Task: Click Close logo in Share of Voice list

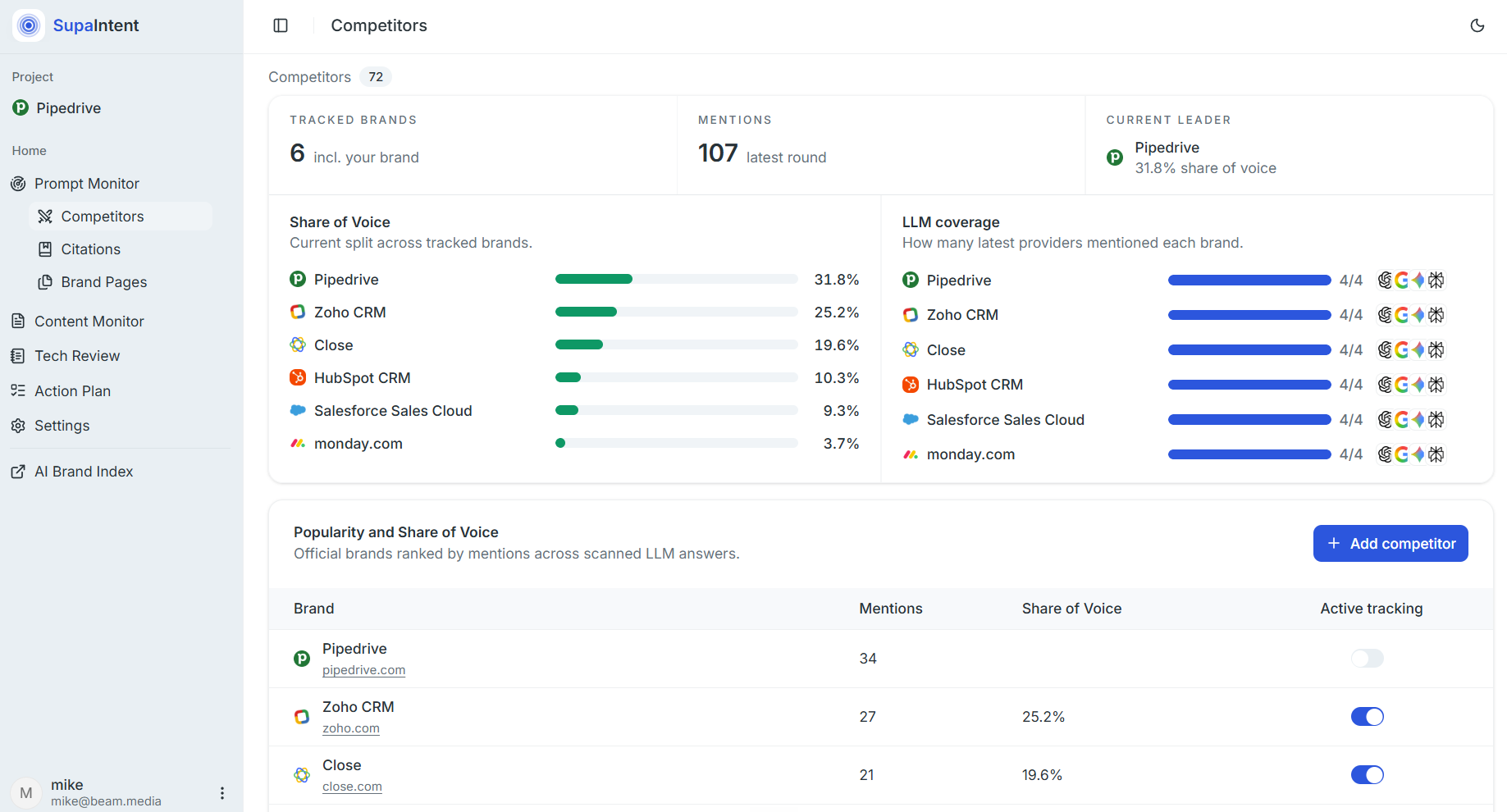Action: point(298,345)
